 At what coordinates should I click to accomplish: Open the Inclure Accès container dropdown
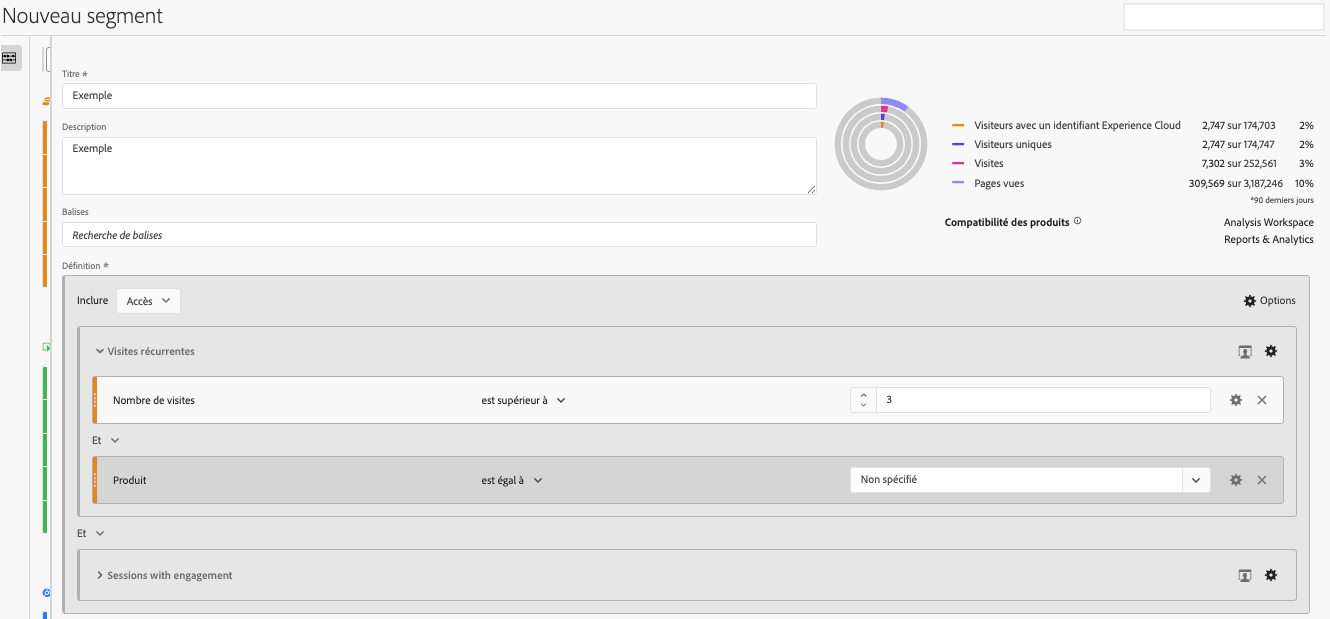click(148, 301)
